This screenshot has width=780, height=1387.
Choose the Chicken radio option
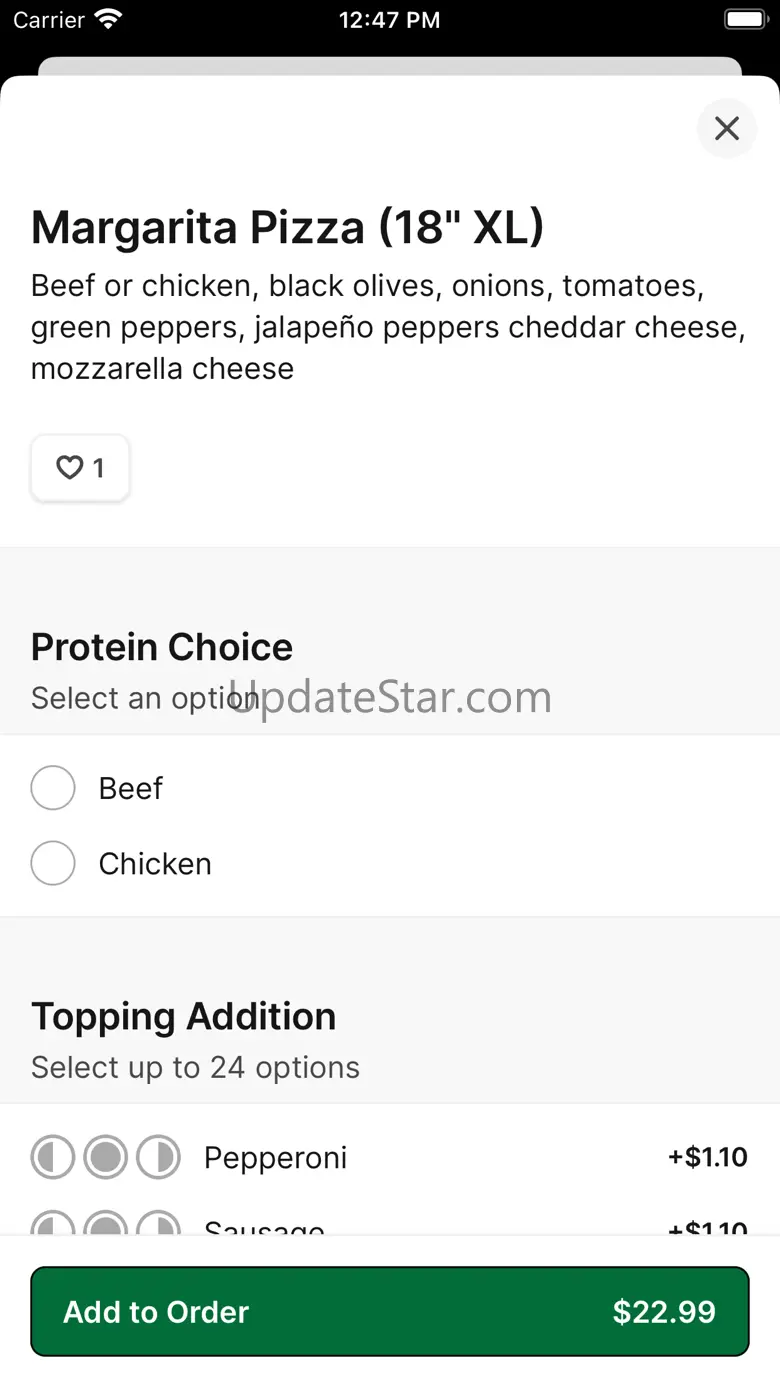(53, 863)
